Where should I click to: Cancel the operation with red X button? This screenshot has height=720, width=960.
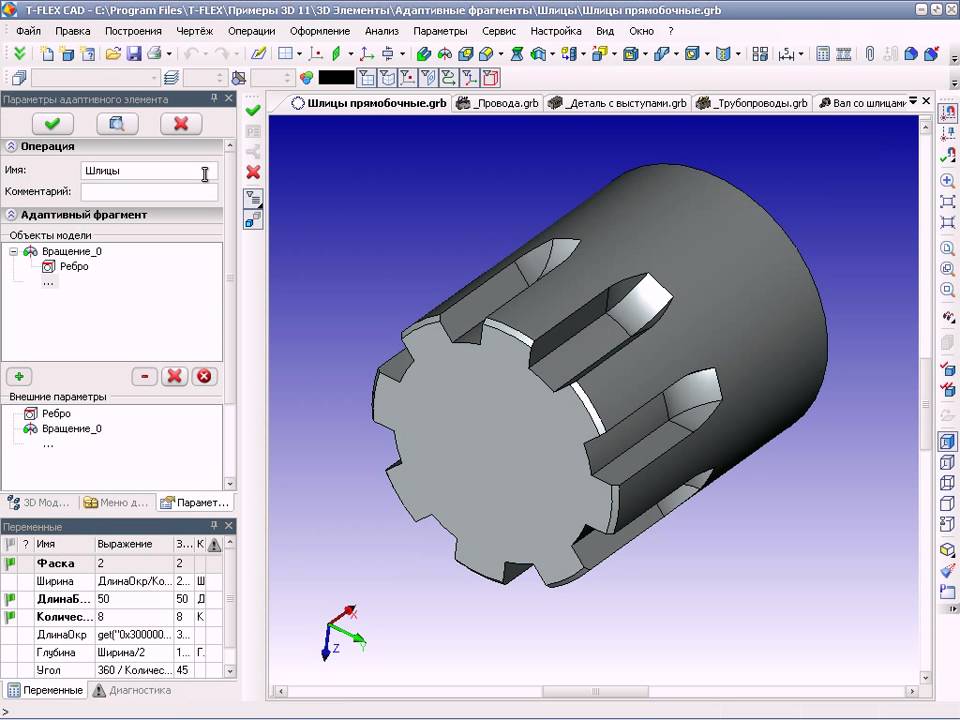pos(181,123)
